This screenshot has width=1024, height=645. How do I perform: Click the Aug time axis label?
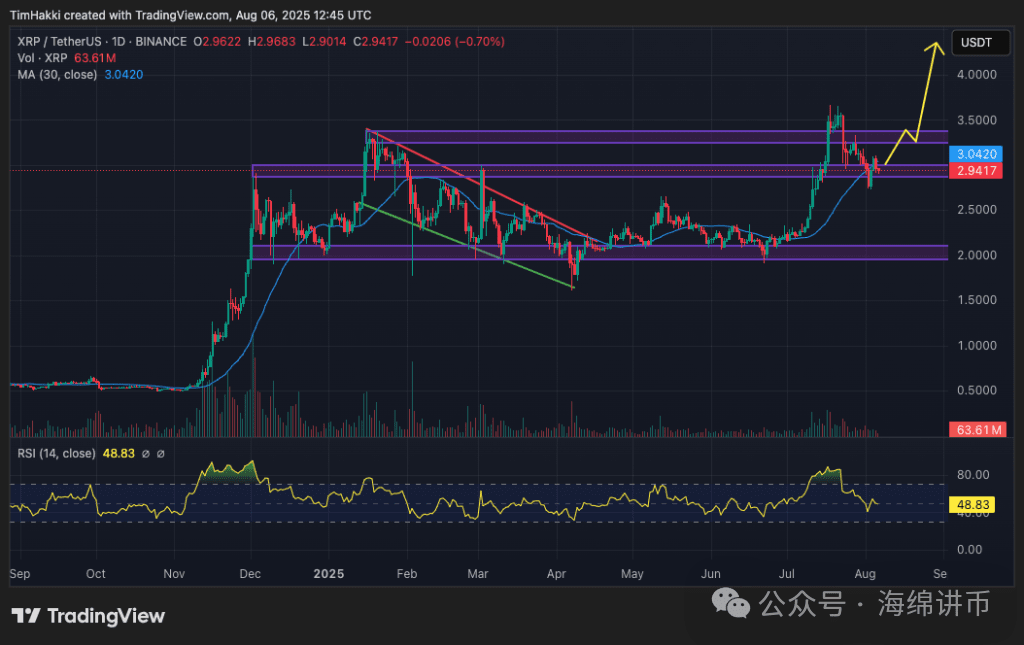(x=865, y=574)
